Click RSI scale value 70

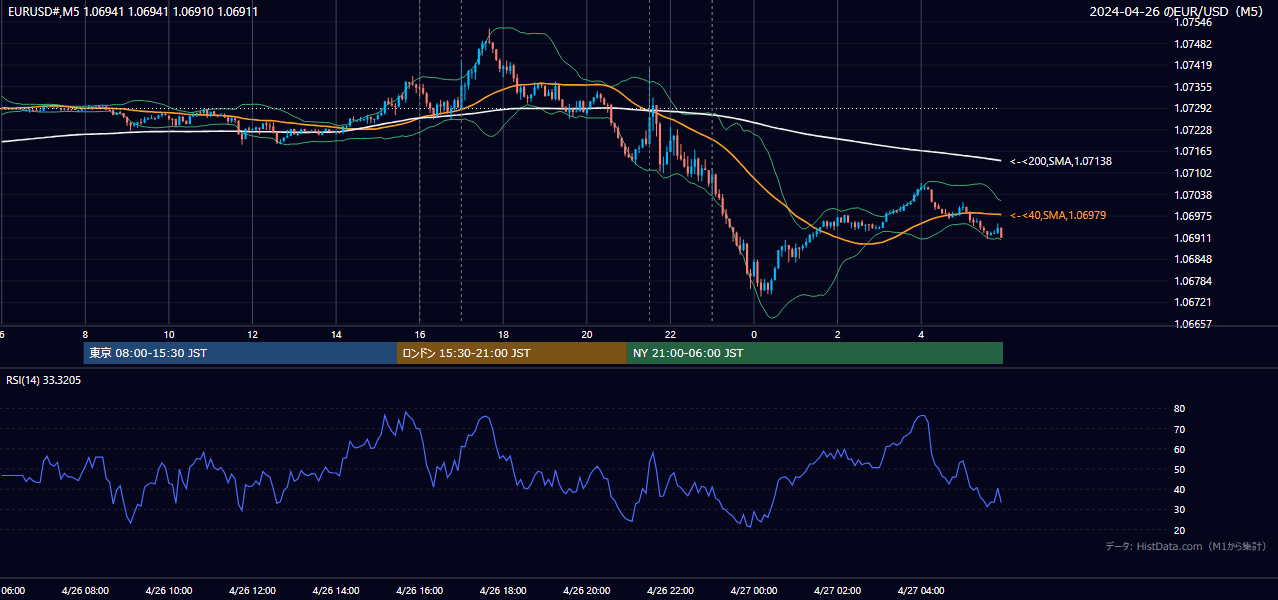coord(1179,429)
